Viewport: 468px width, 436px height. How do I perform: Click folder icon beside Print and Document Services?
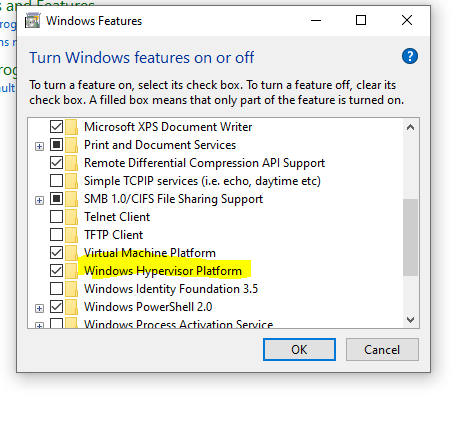pyautogui.click(x=71, y=145)
